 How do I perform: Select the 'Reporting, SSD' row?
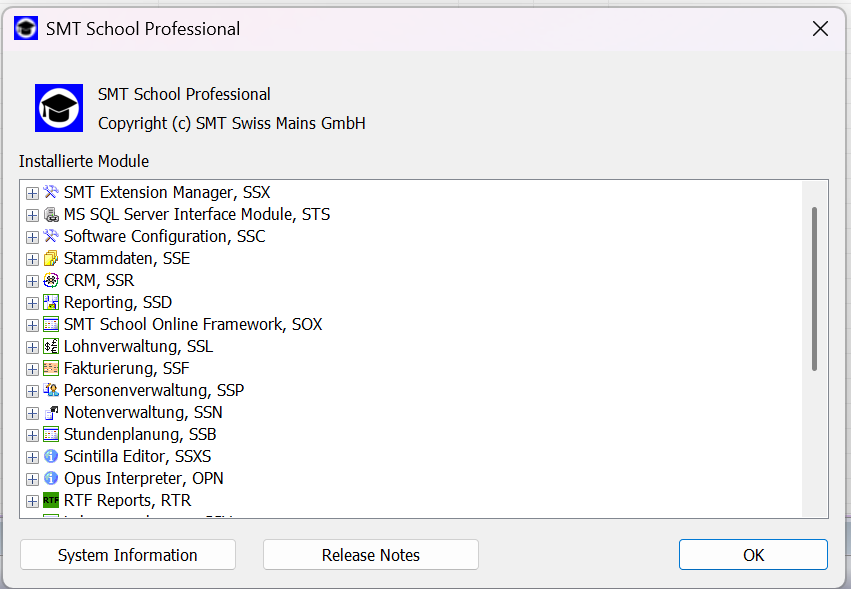tap(118, 302)
